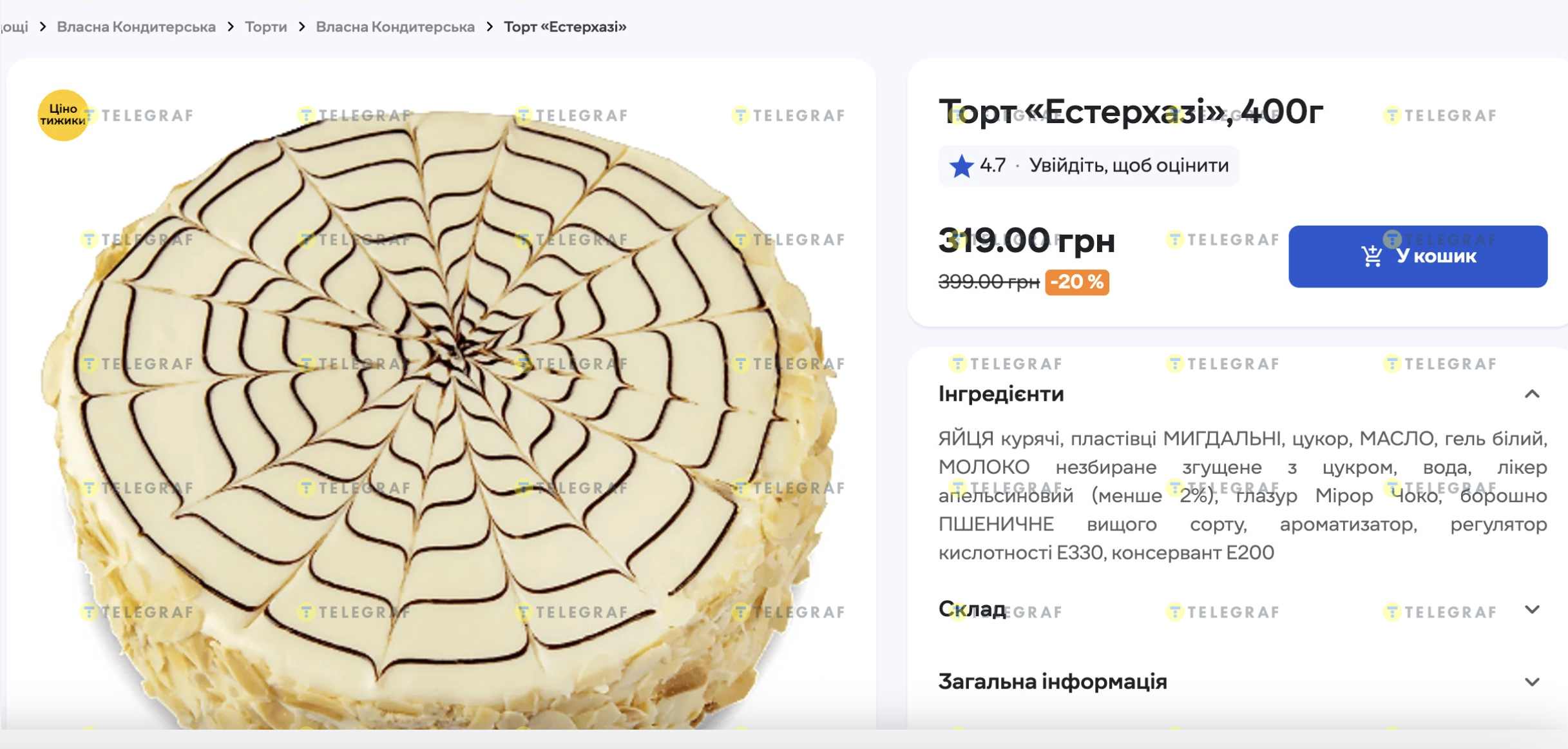Expand the Склад section chevron

1532,610
